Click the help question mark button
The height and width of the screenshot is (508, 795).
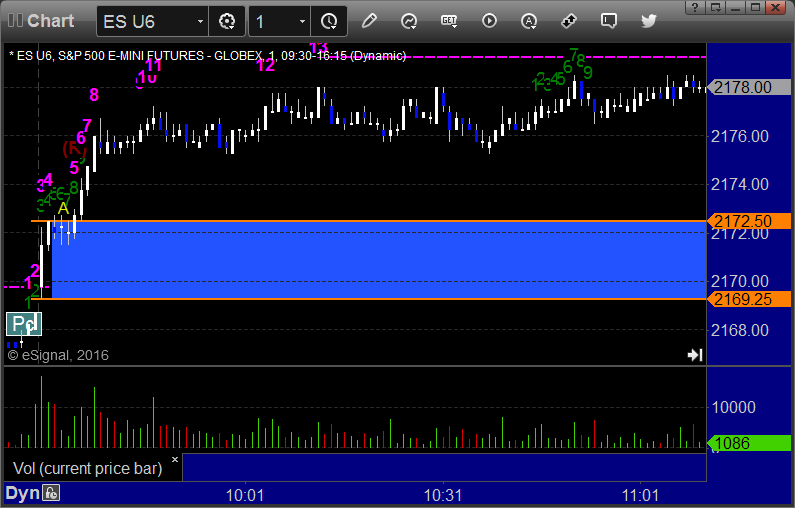click(695, 7)
